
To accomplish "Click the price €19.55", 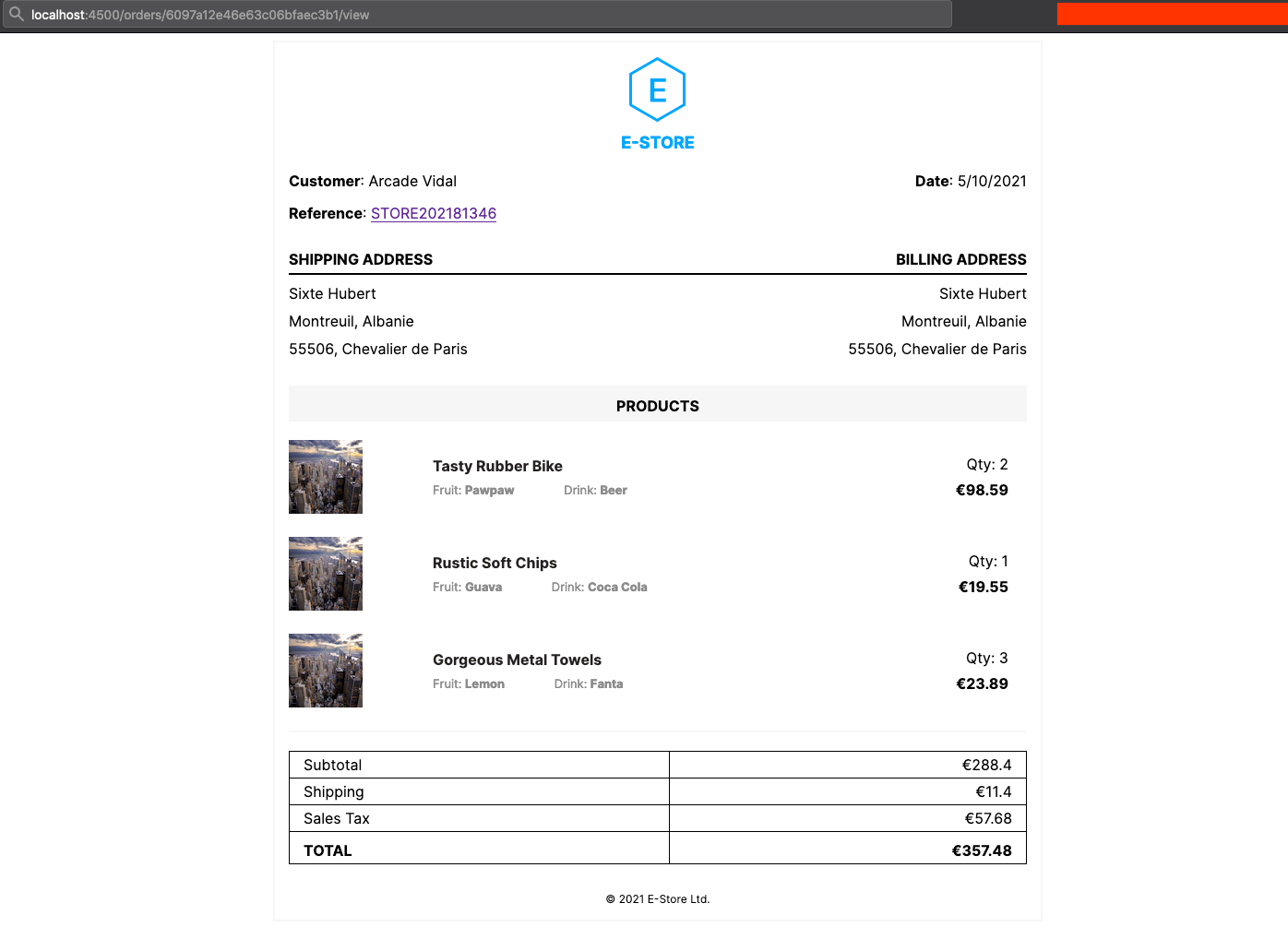I will [984, 587].
